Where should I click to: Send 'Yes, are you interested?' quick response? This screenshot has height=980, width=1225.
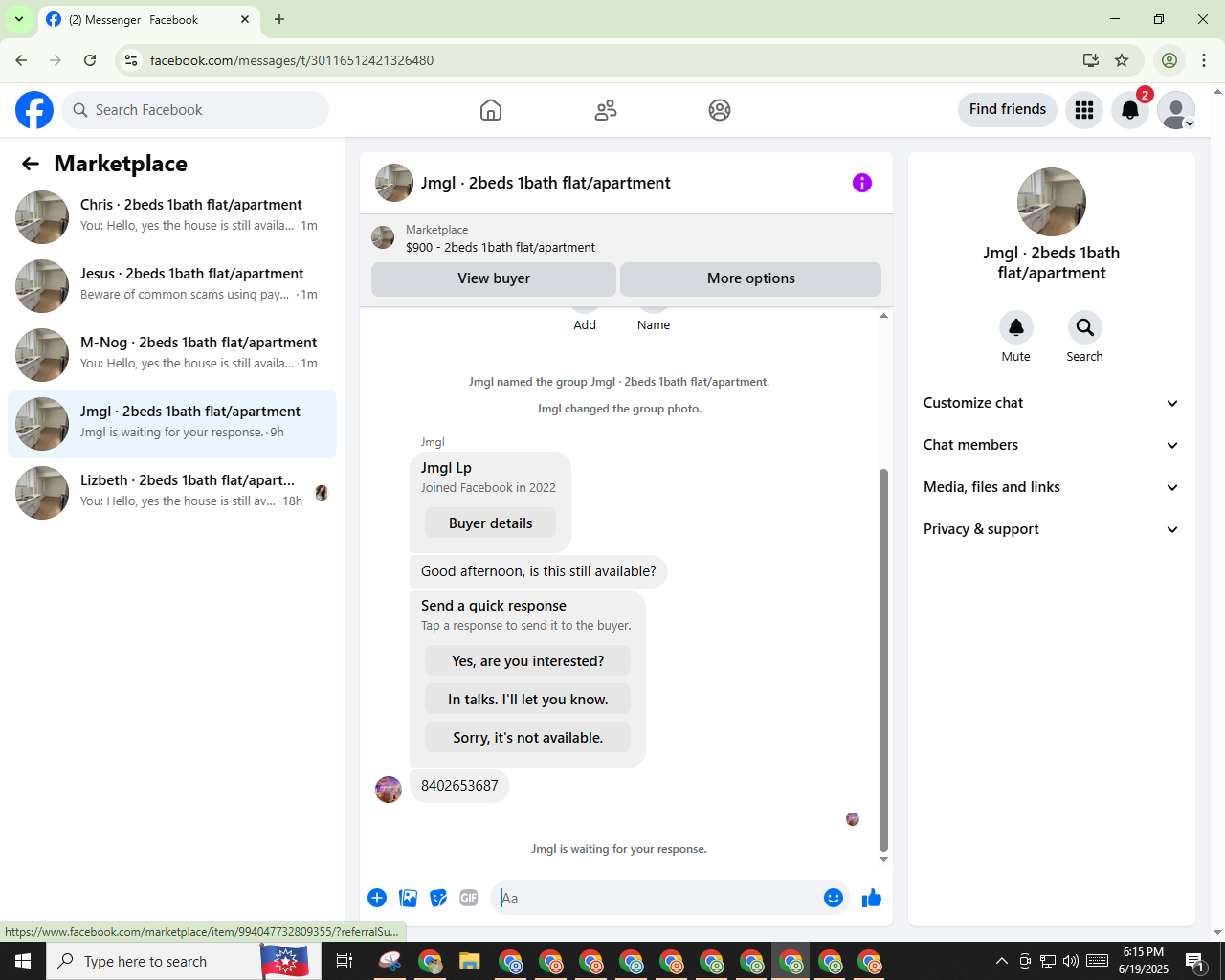click(527, 661)
